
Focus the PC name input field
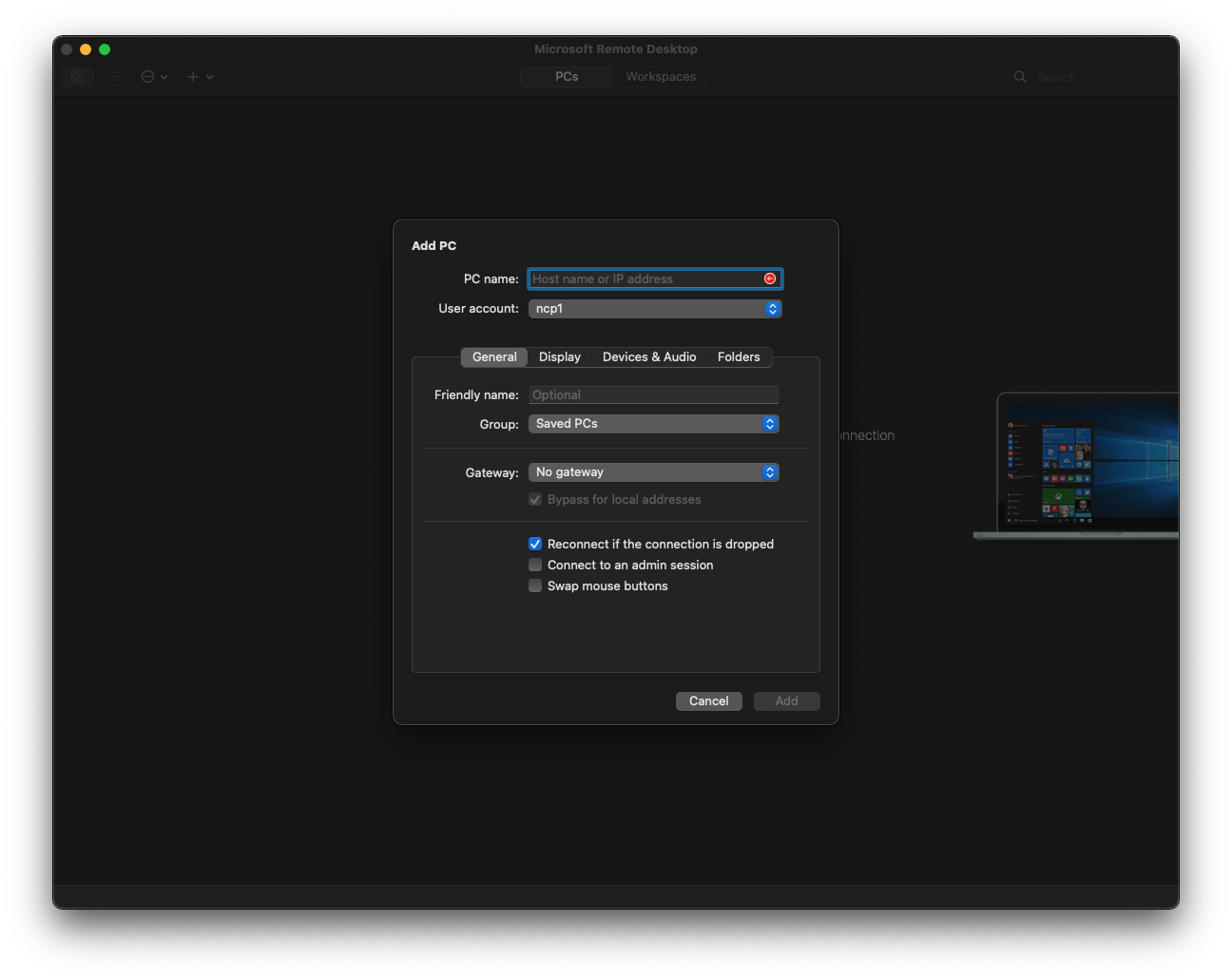pyautogui.click(x=655, y=278)
